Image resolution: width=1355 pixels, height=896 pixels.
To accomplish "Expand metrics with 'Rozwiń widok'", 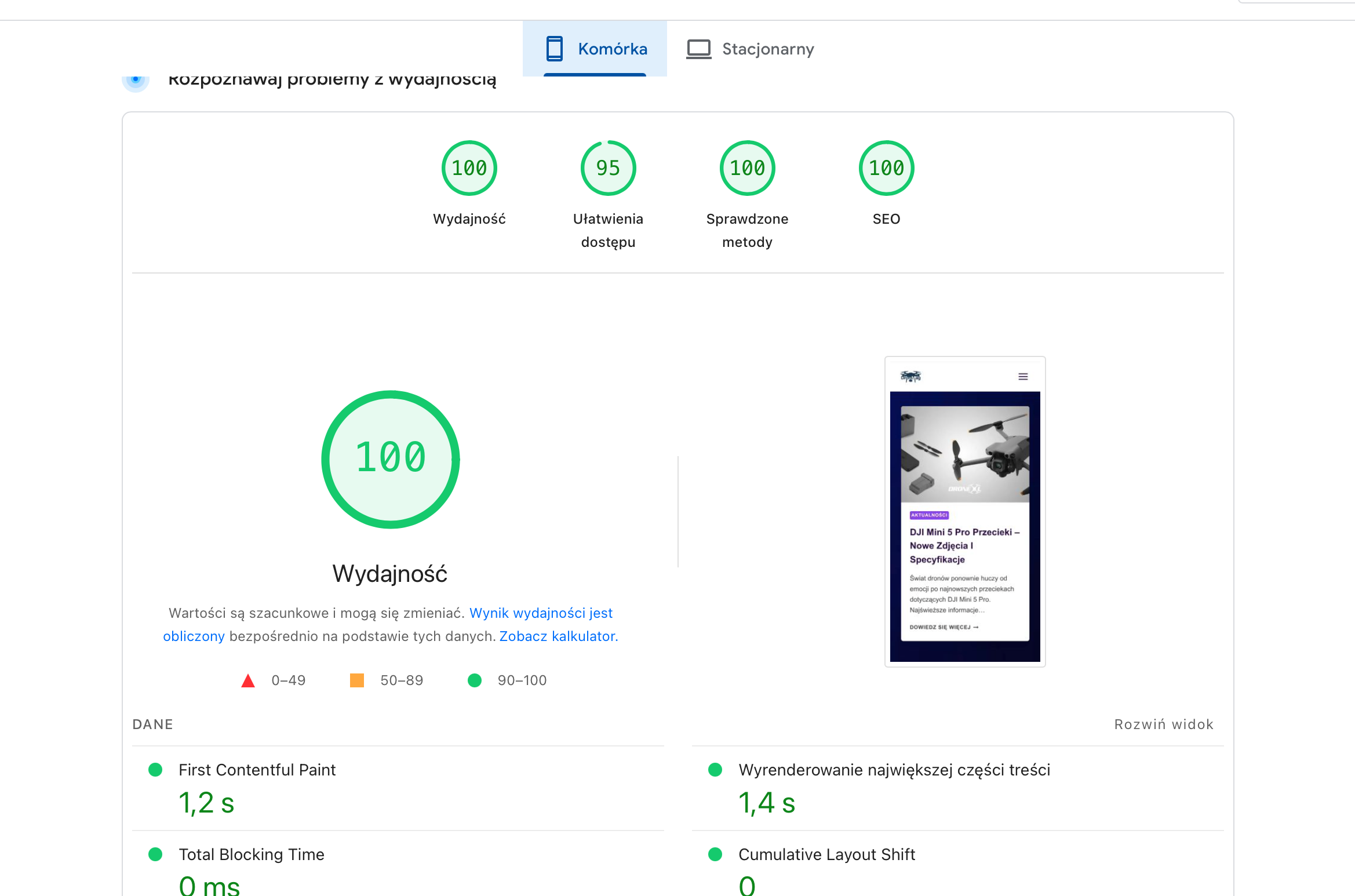I will pos(1163,724).
